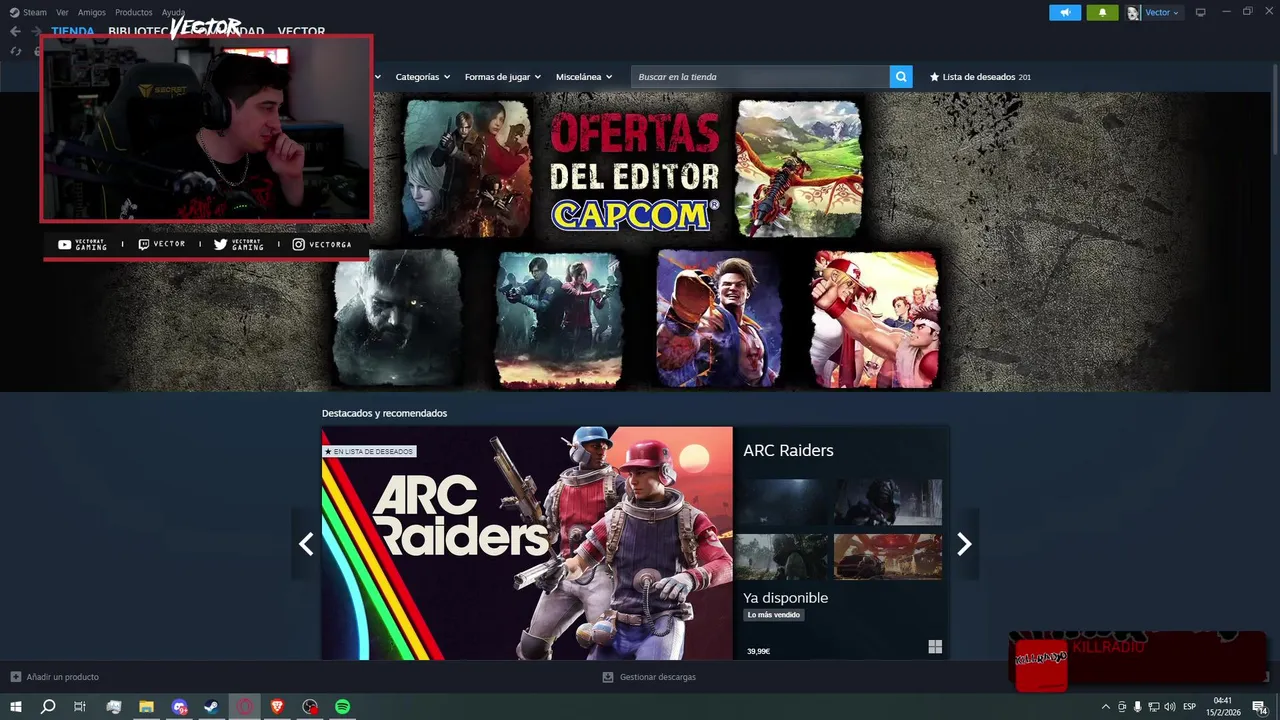Open the Ayuda menu
The height and width of the screenshot is (720, 1280).
point(173,12)
